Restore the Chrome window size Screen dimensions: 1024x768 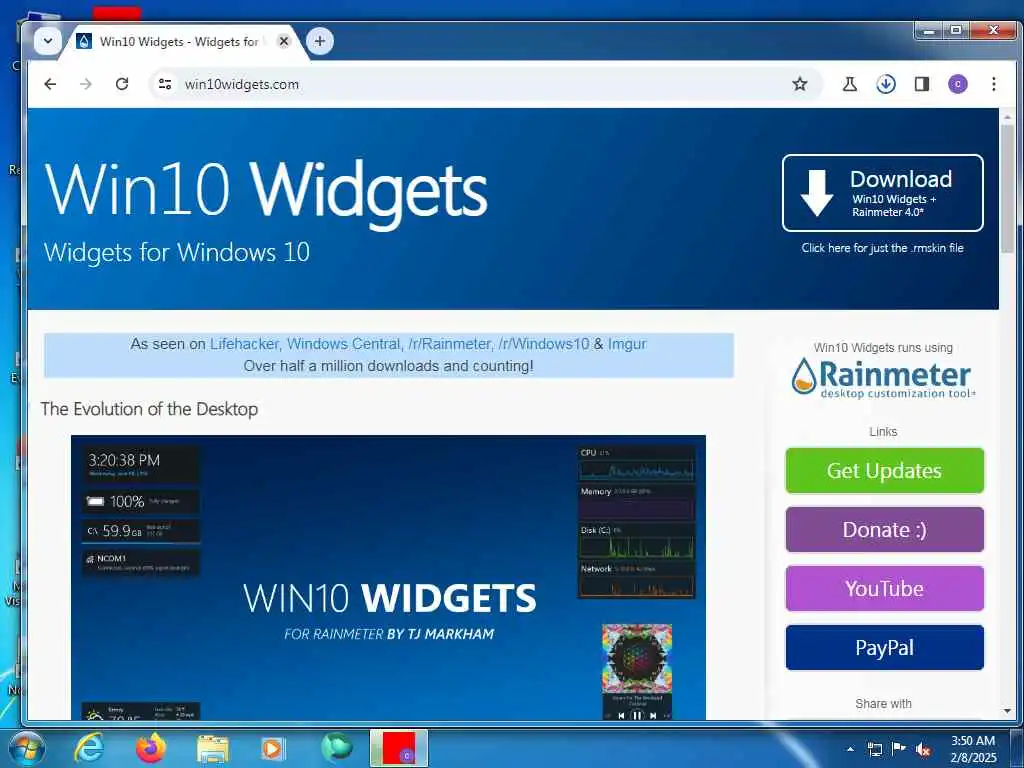coord(956,31)
